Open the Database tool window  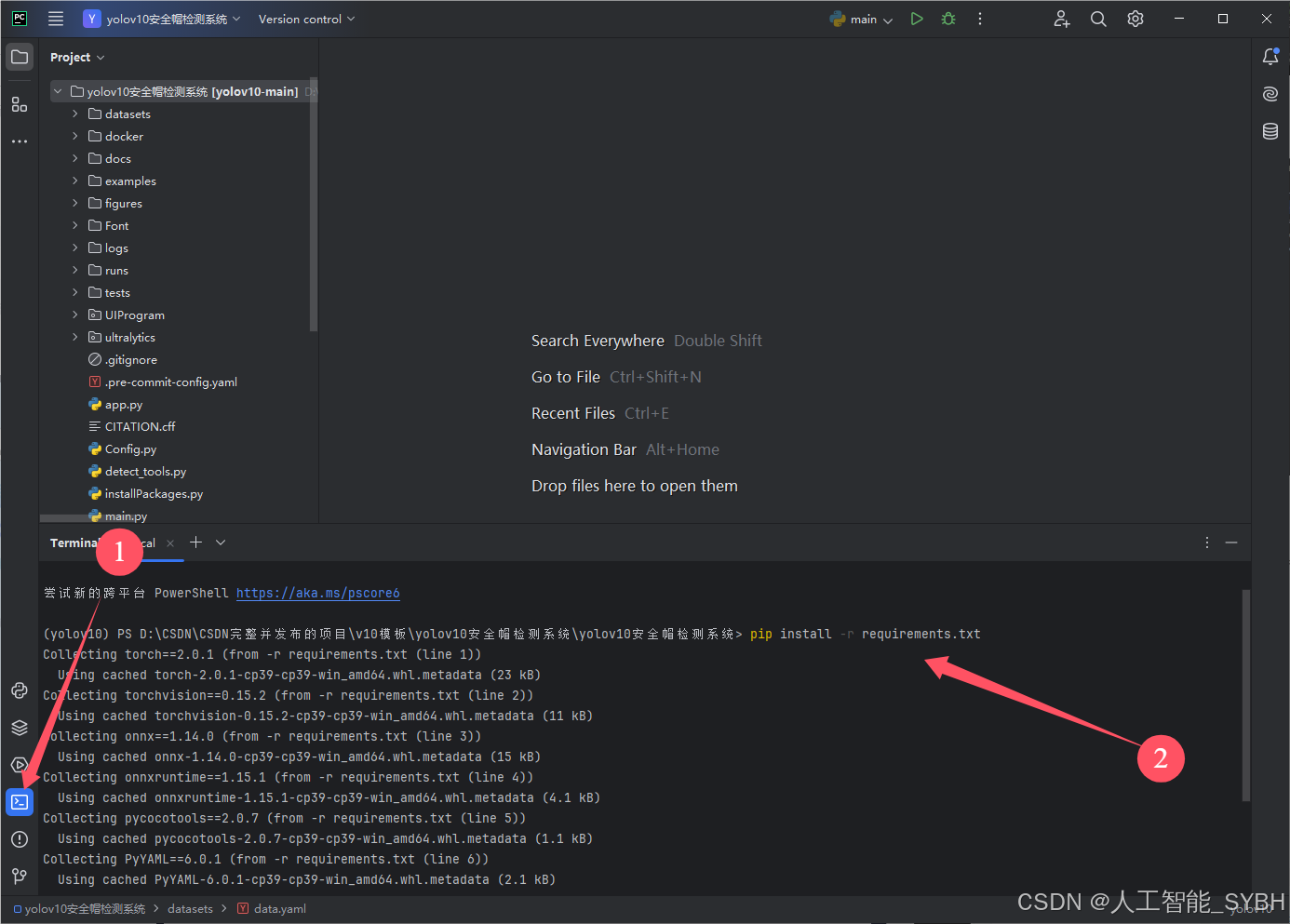(x=1270, y=131)
